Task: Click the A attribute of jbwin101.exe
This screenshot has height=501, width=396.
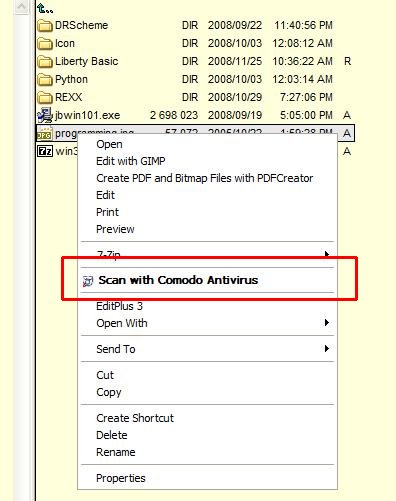Action: (x=347, y=115)
